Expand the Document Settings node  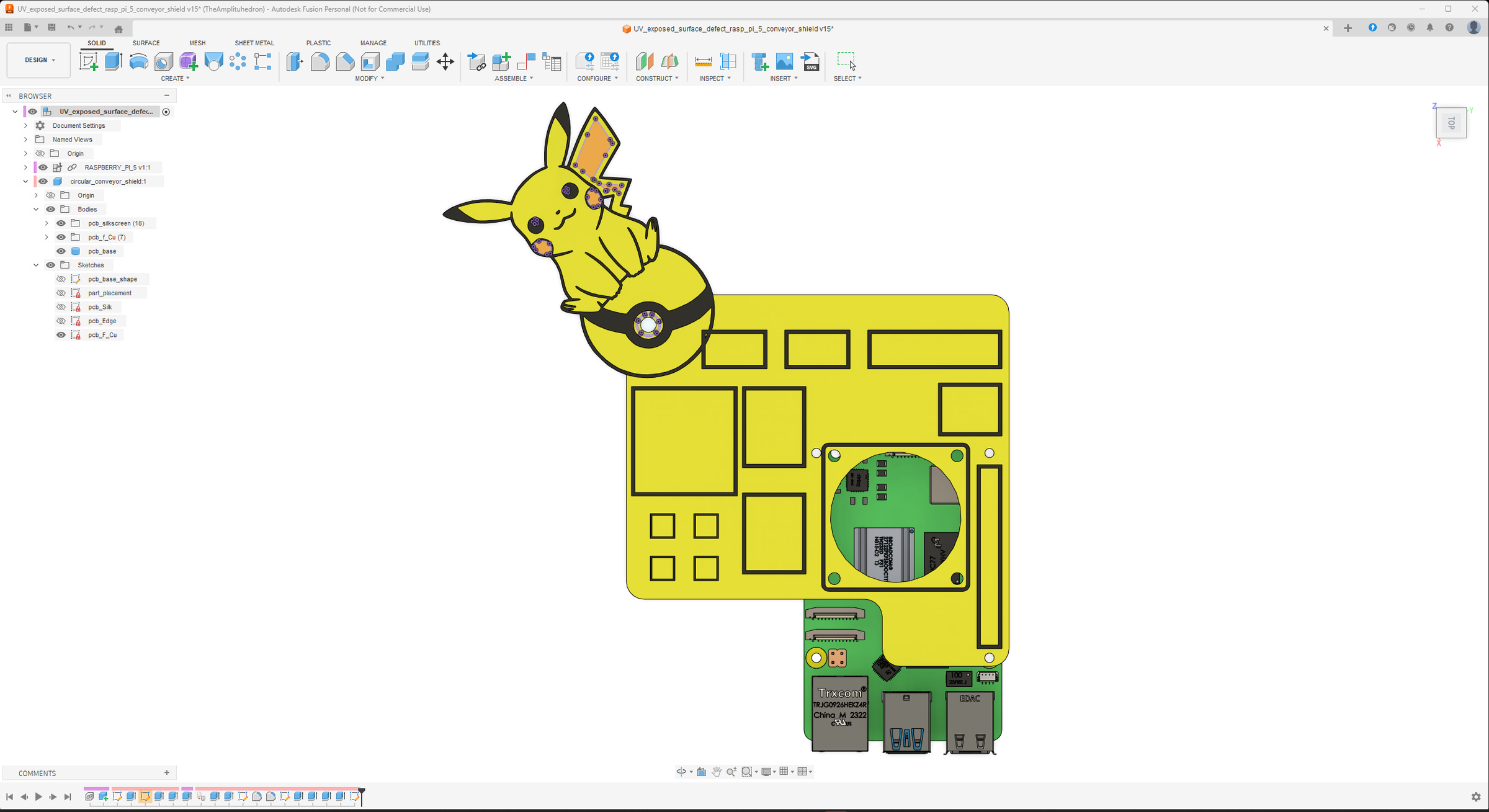tap(25, 125)
